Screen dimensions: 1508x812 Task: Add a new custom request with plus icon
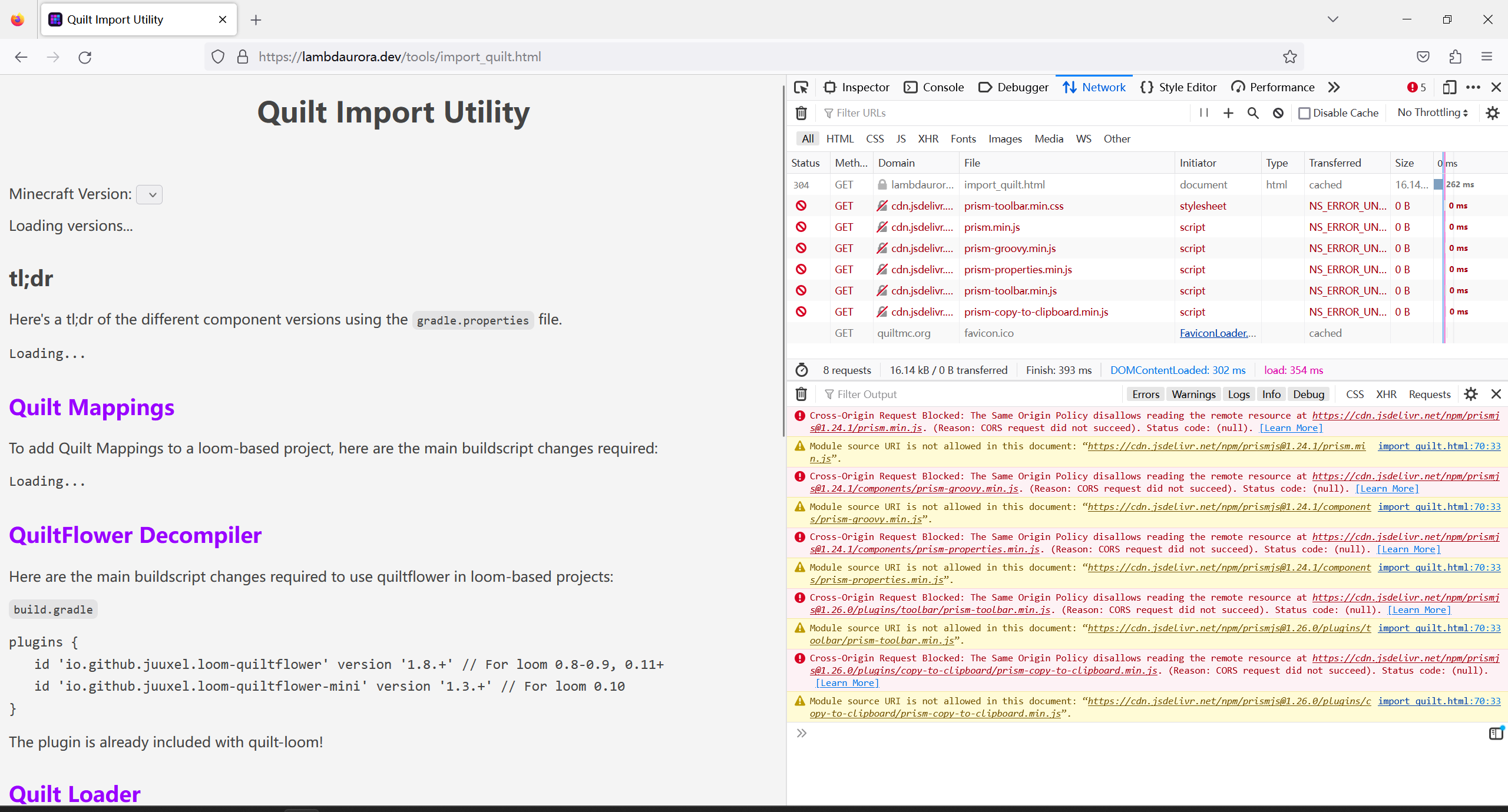(1228, 112)
